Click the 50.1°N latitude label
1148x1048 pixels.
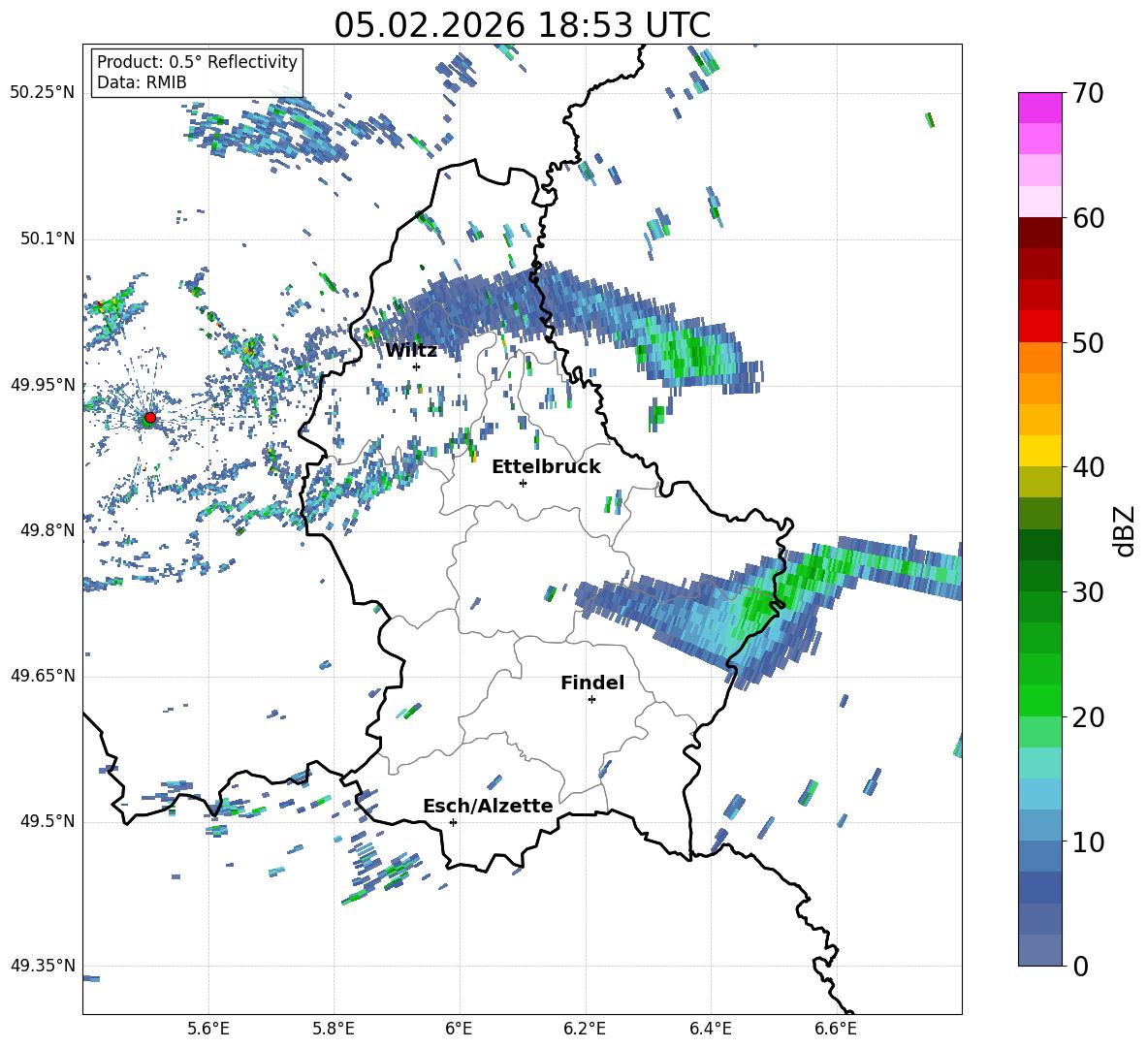pos(48,239)
